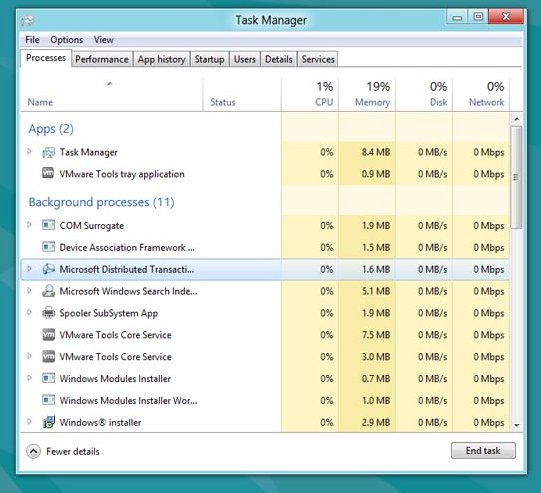Go to the Details tab

click(279, 59)
